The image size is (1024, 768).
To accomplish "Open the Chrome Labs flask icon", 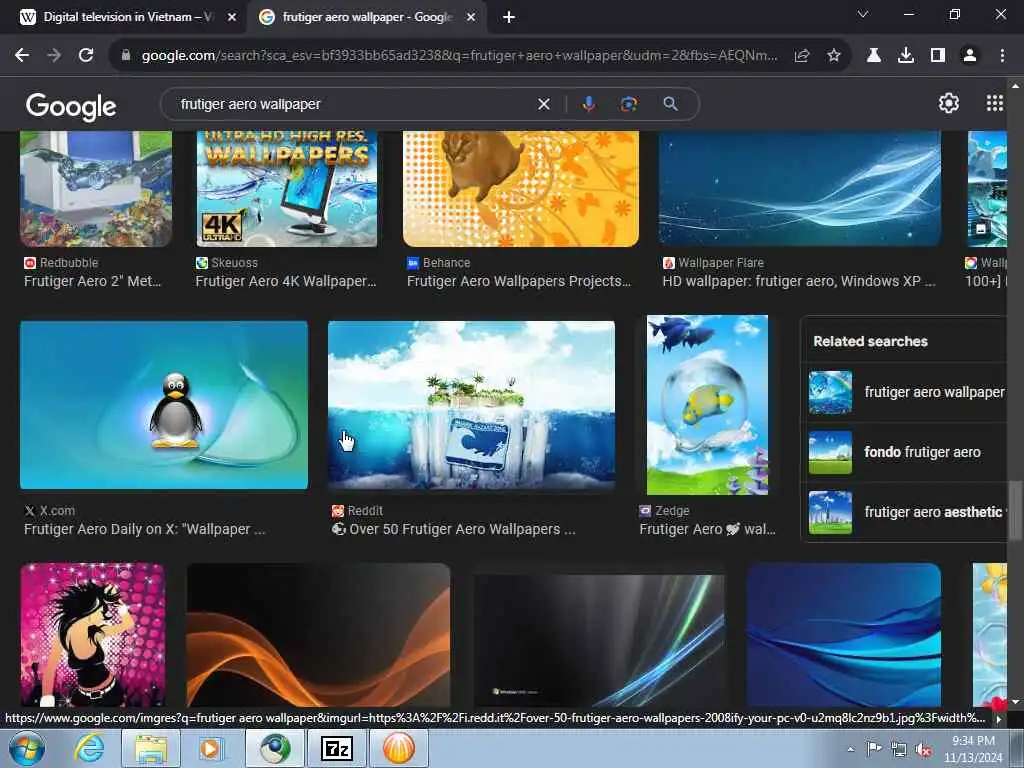I will pyautogui.click(x=874, y=56).
